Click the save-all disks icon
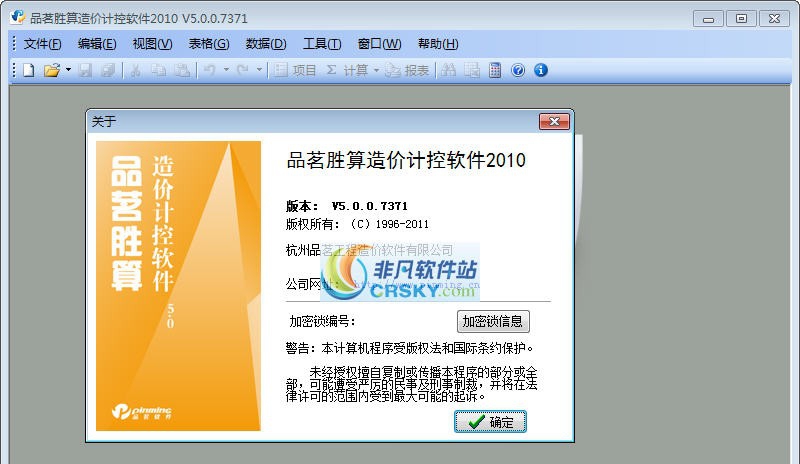The image size is (800, 464). [108, 70]
